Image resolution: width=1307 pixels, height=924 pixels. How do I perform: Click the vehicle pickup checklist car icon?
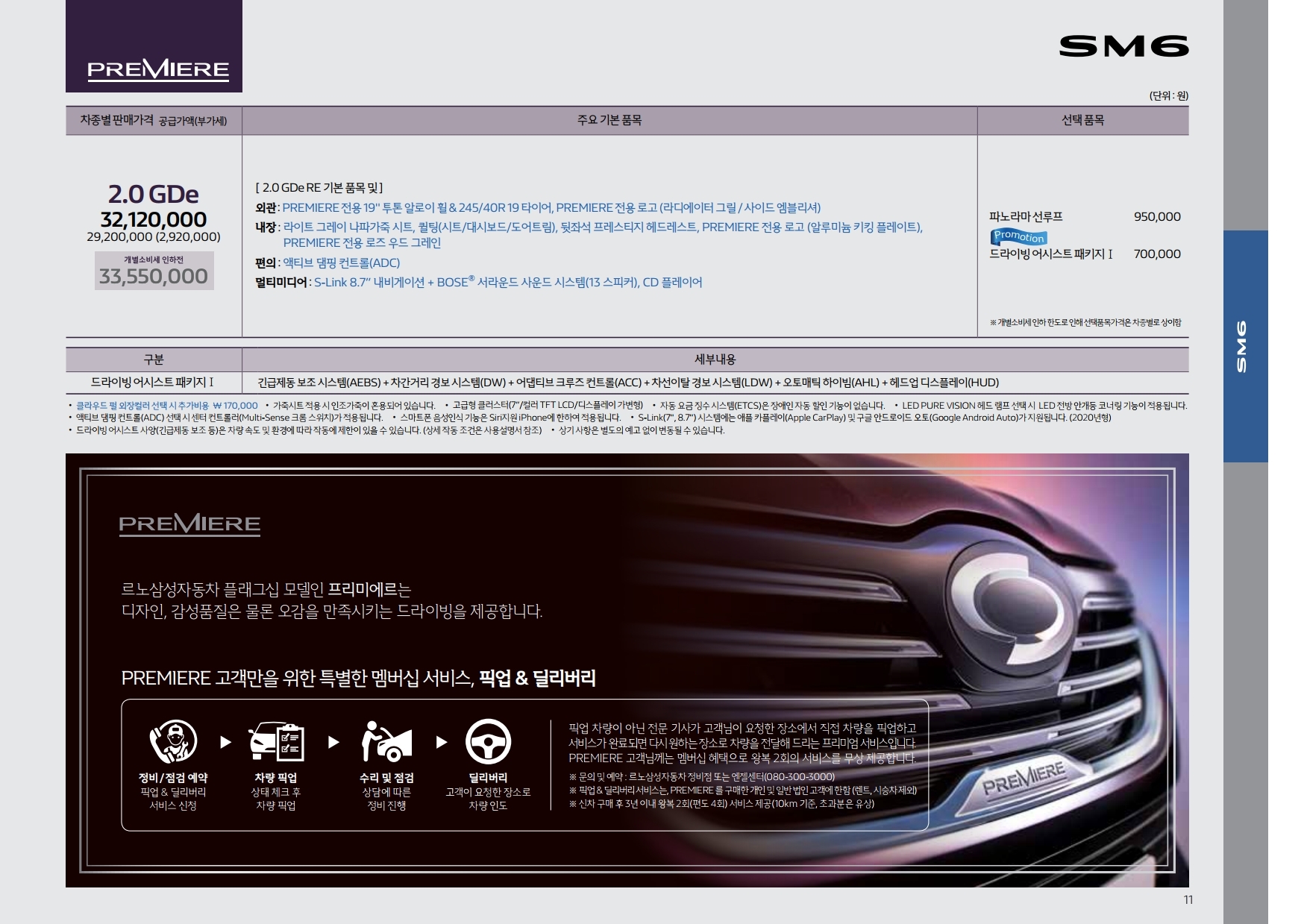(x=277, y=741)
